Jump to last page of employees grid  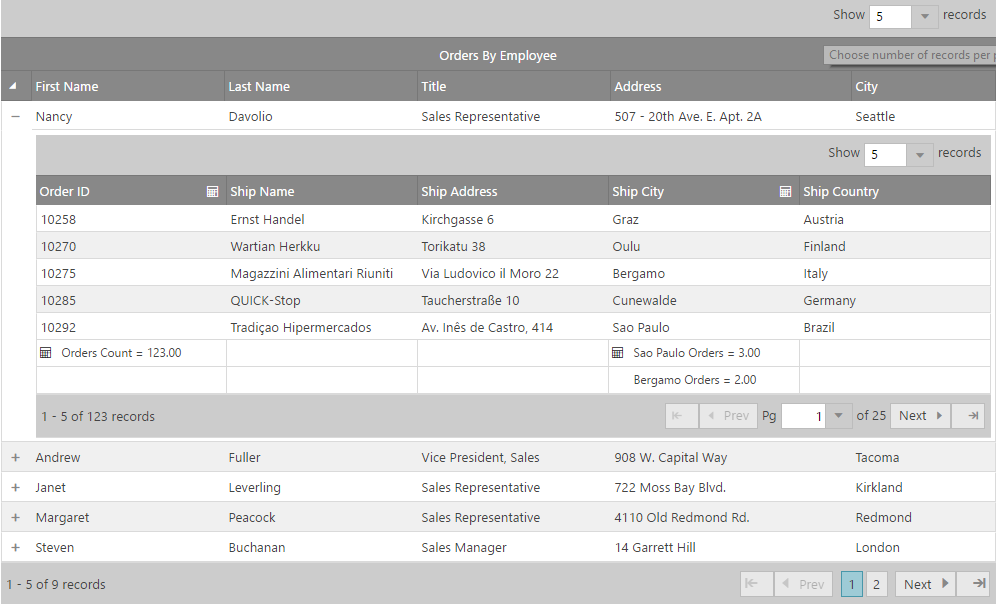point(973,585)
